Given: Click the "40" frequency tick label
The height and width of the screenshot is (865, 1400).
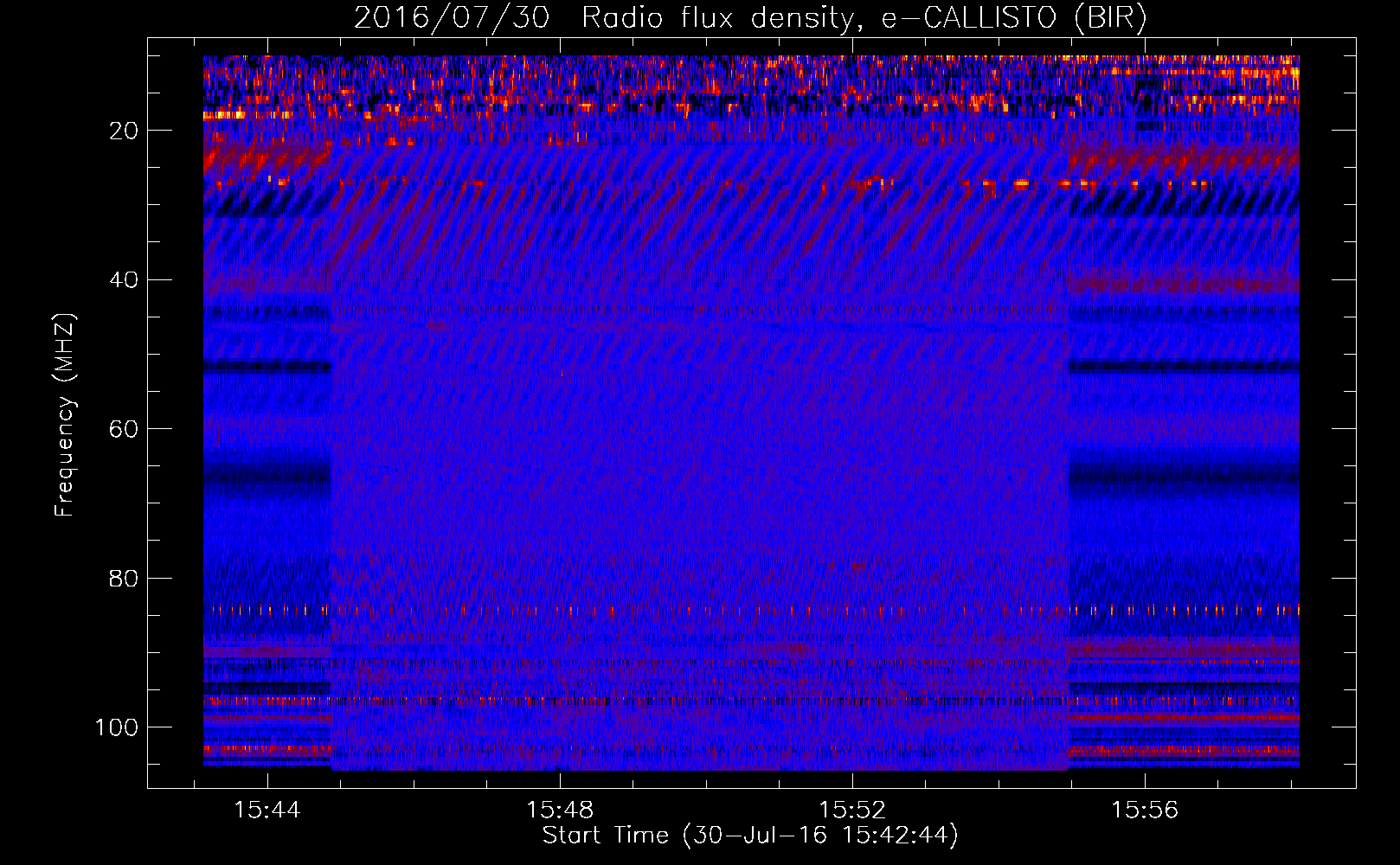Looking at the screenshot, I should (x=124, y=280).
